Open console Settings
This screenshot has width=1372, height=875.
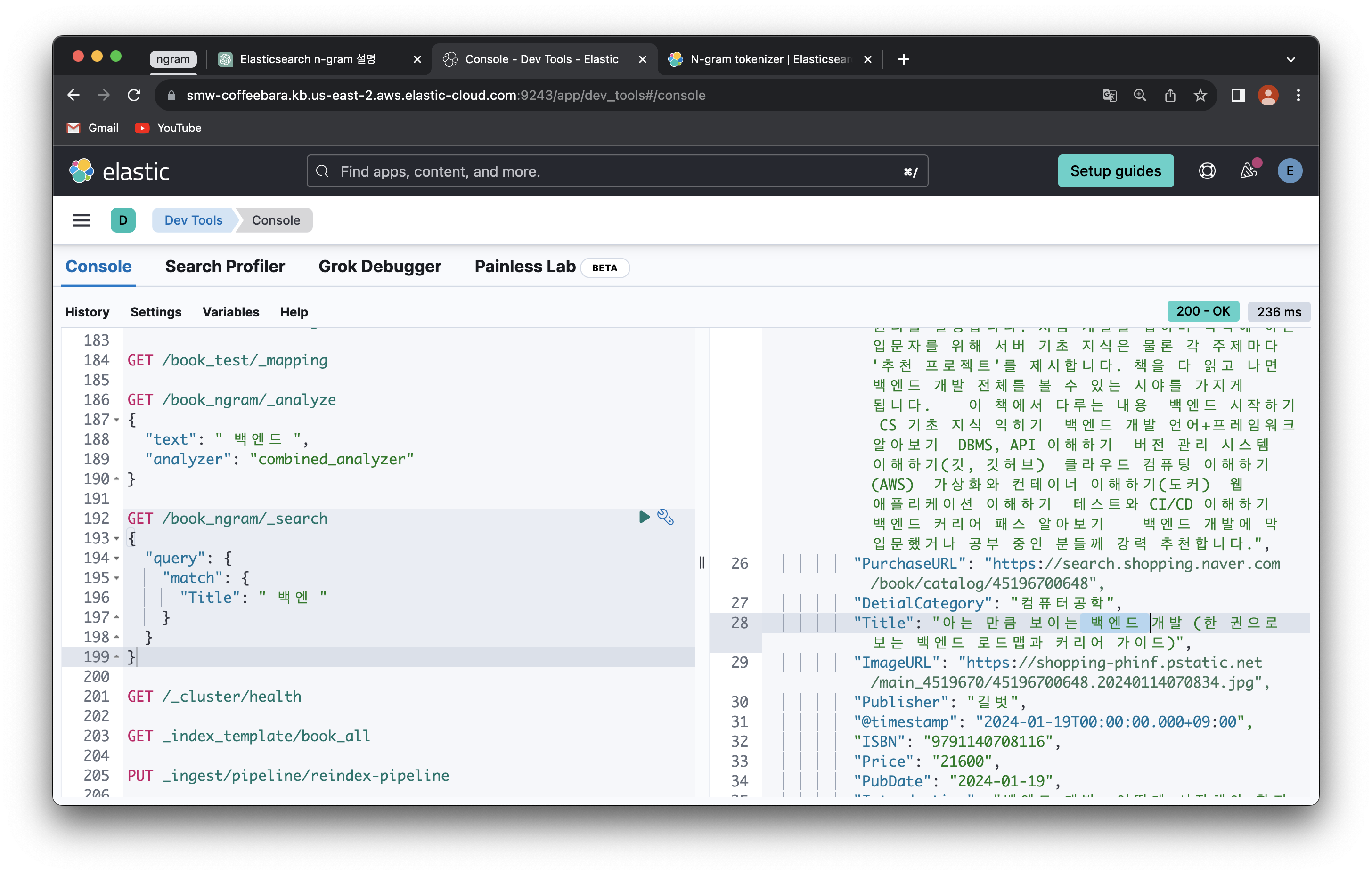pyautogui.click(x=155, y=312)
